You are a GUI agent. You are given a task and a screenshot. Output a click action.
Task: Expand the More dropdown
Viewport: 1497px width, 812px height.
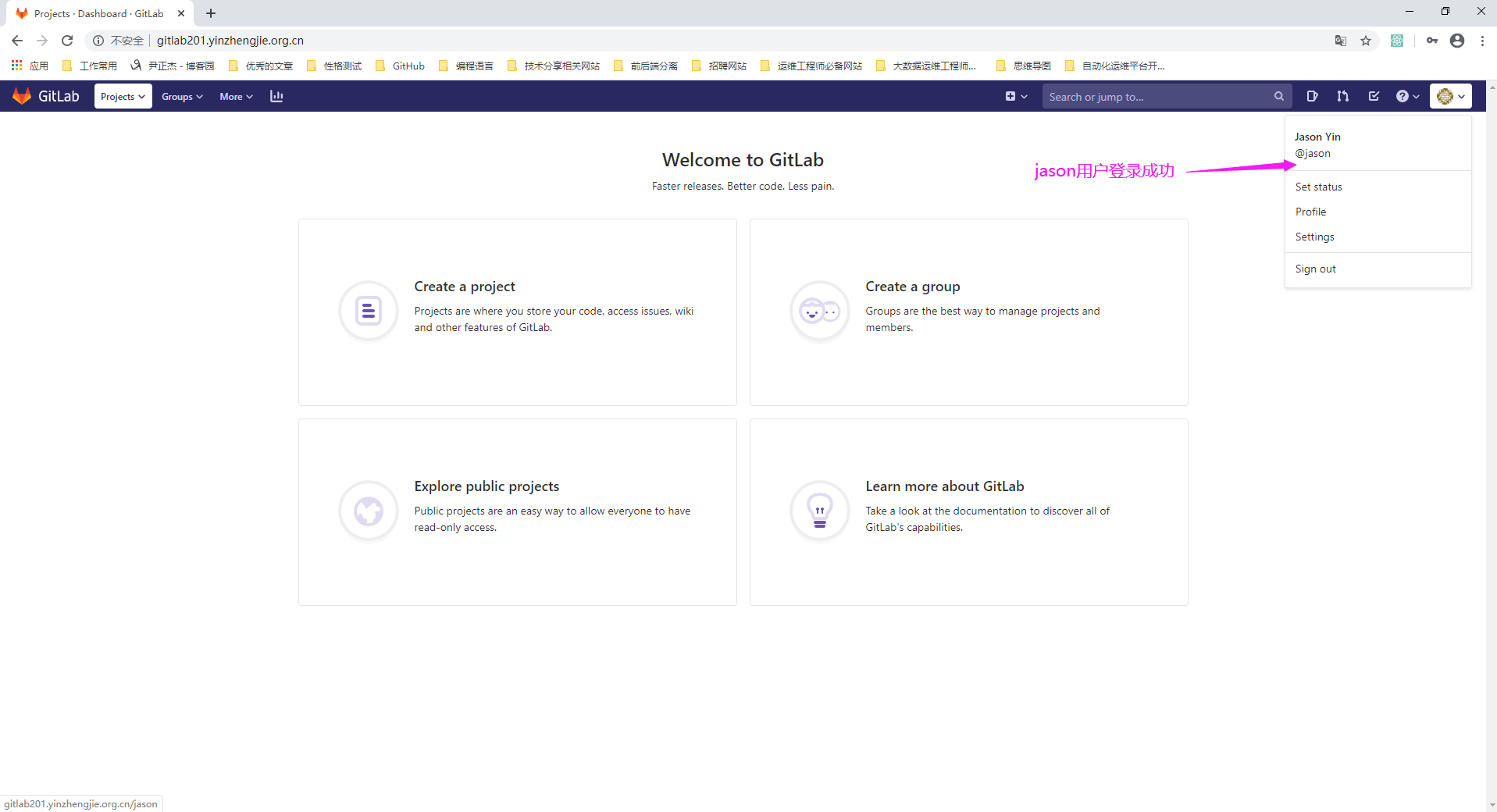[236, 96]
